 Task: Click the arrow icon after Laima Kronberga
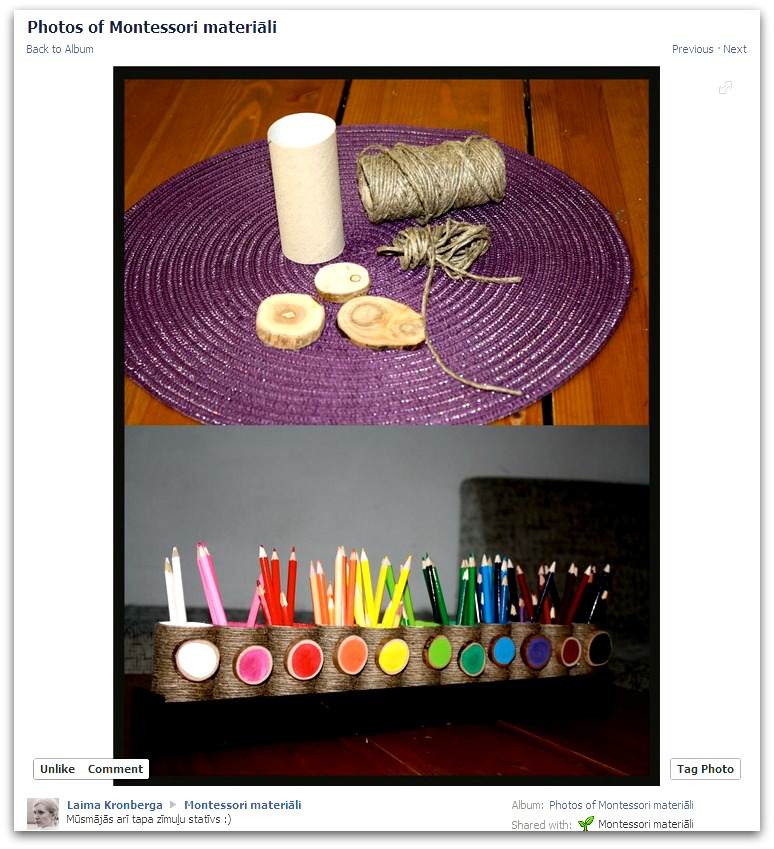click(173, 805)
